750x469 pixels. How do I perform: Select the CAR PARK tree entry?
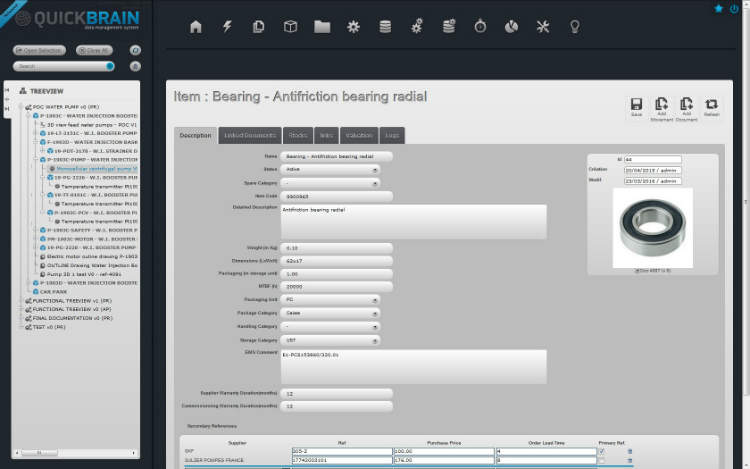(x=54, y=292)
